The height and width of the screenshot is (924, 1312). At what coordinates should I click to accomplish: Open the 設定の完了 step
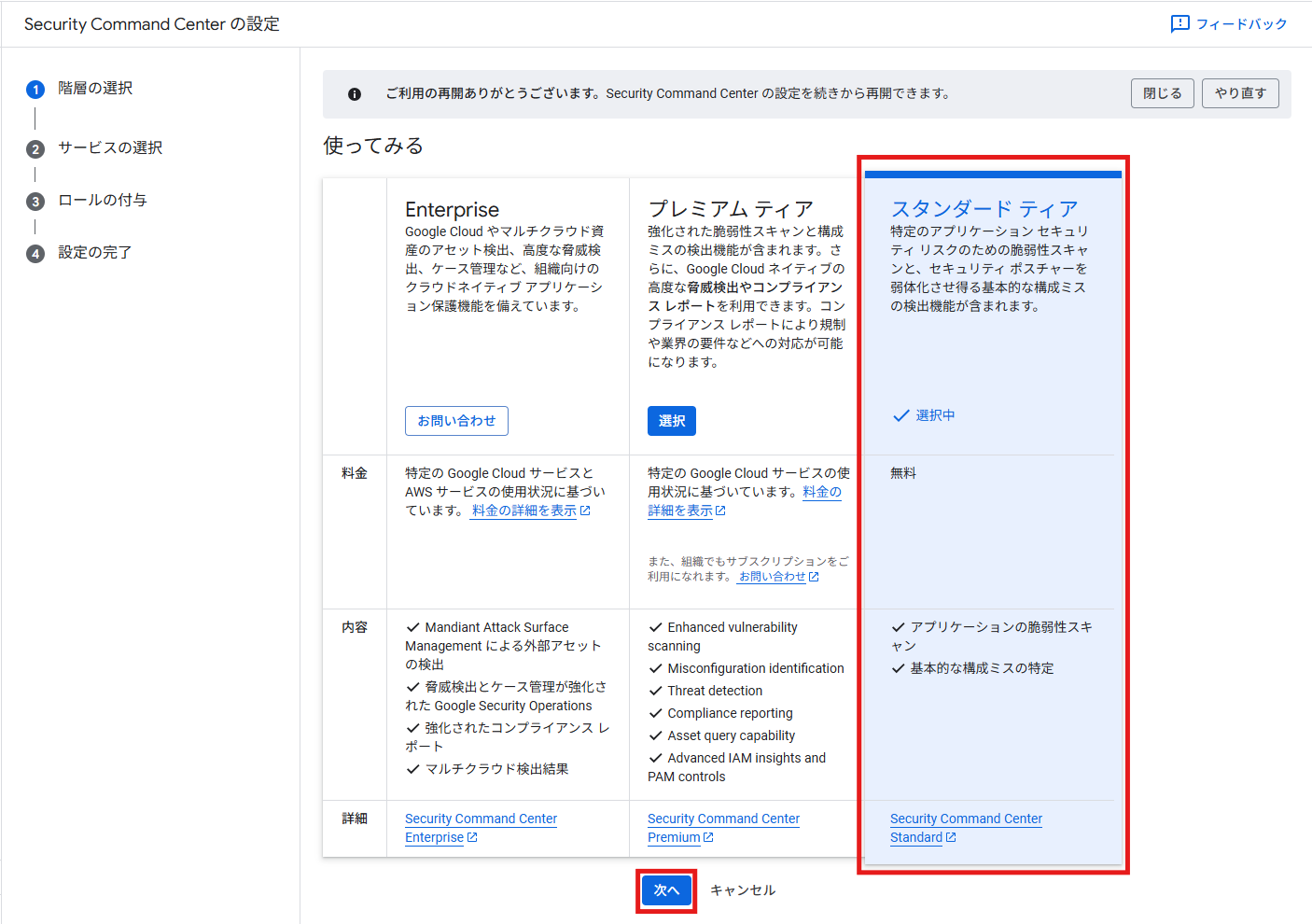pyautogui.click(x=95, y=253)
